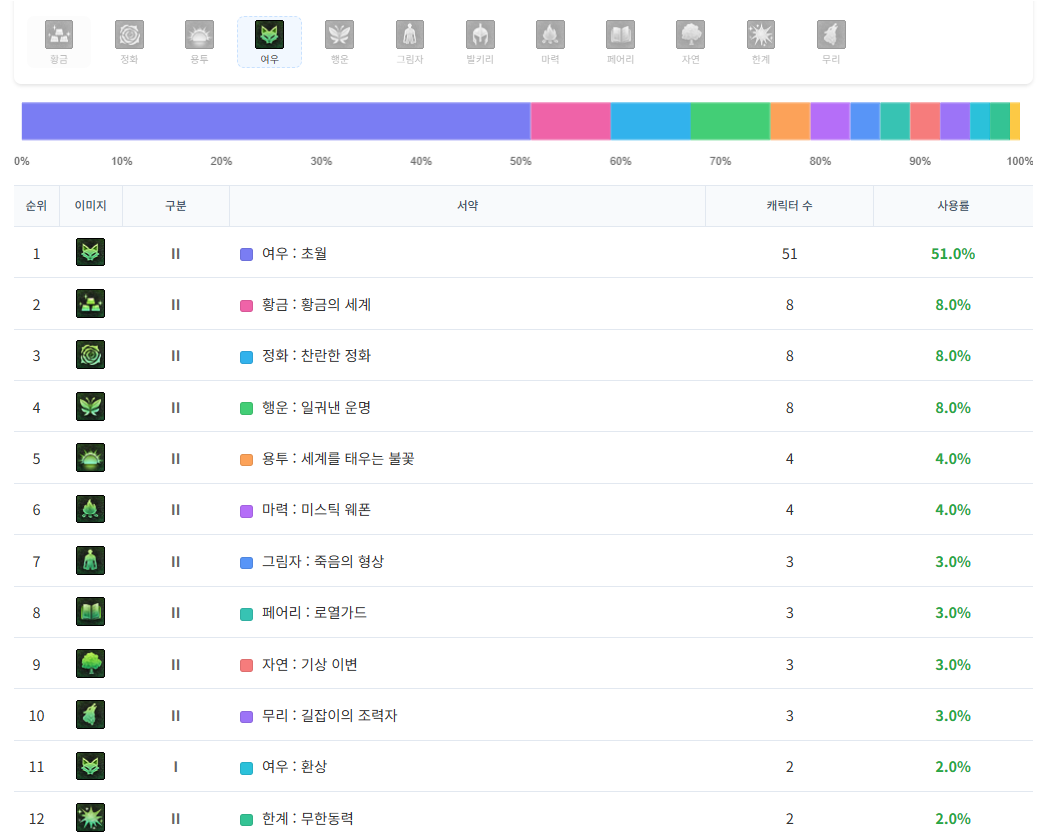
Task: Choose the 페어리 book filter icon
Action: 620,35
